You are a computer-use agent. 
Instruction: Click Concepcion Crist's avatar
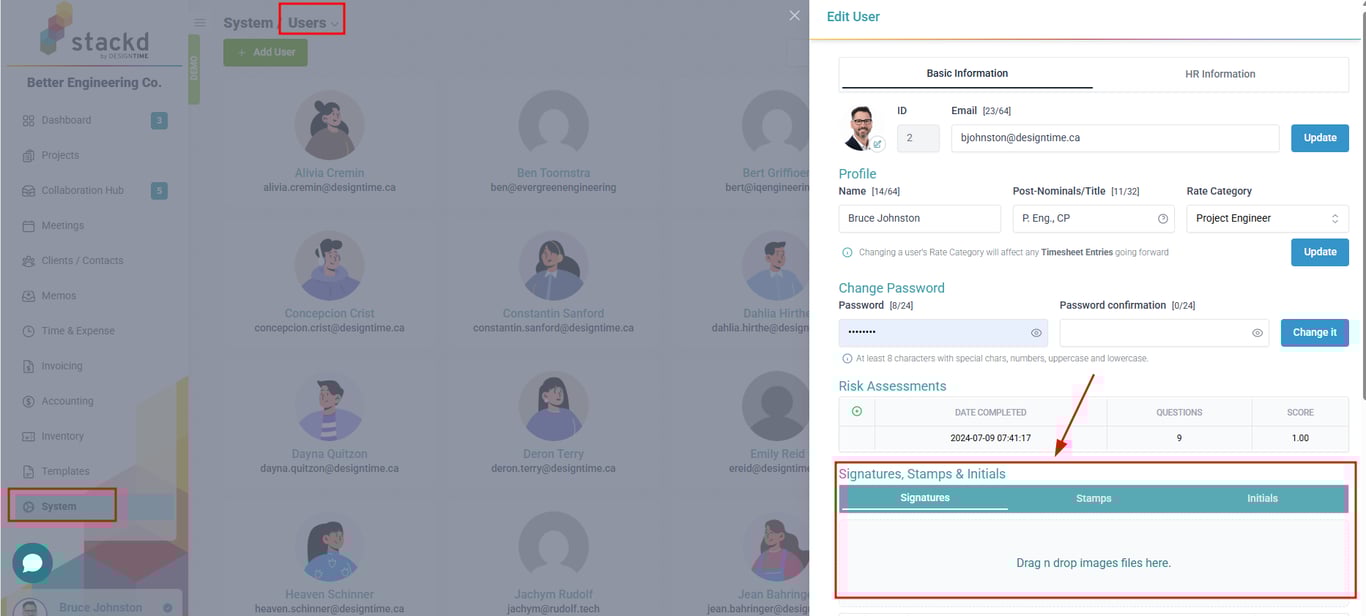(x=329, y=267)
